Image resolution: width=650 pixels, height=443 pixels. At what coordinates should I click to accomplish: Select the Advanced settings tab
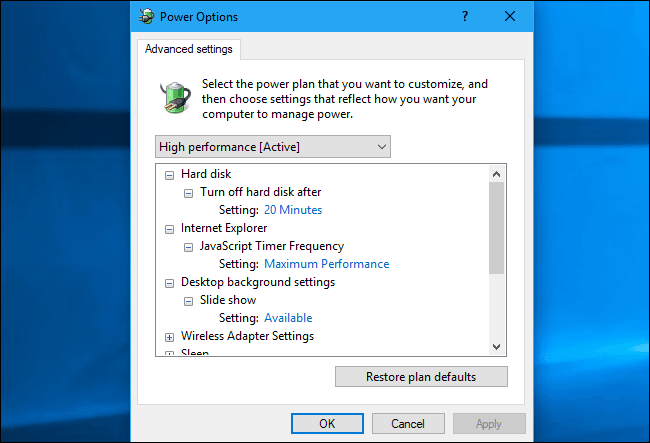189,49
